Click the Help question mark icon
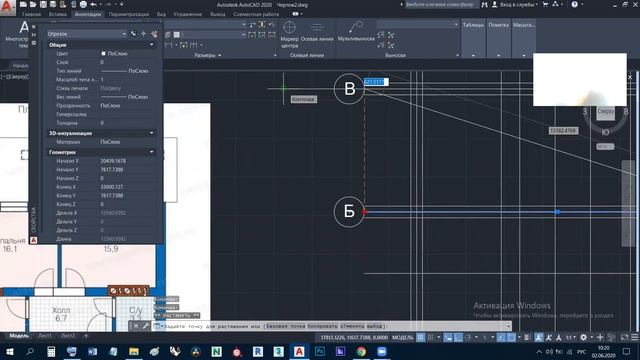640x360 pixels. (574, 4)
